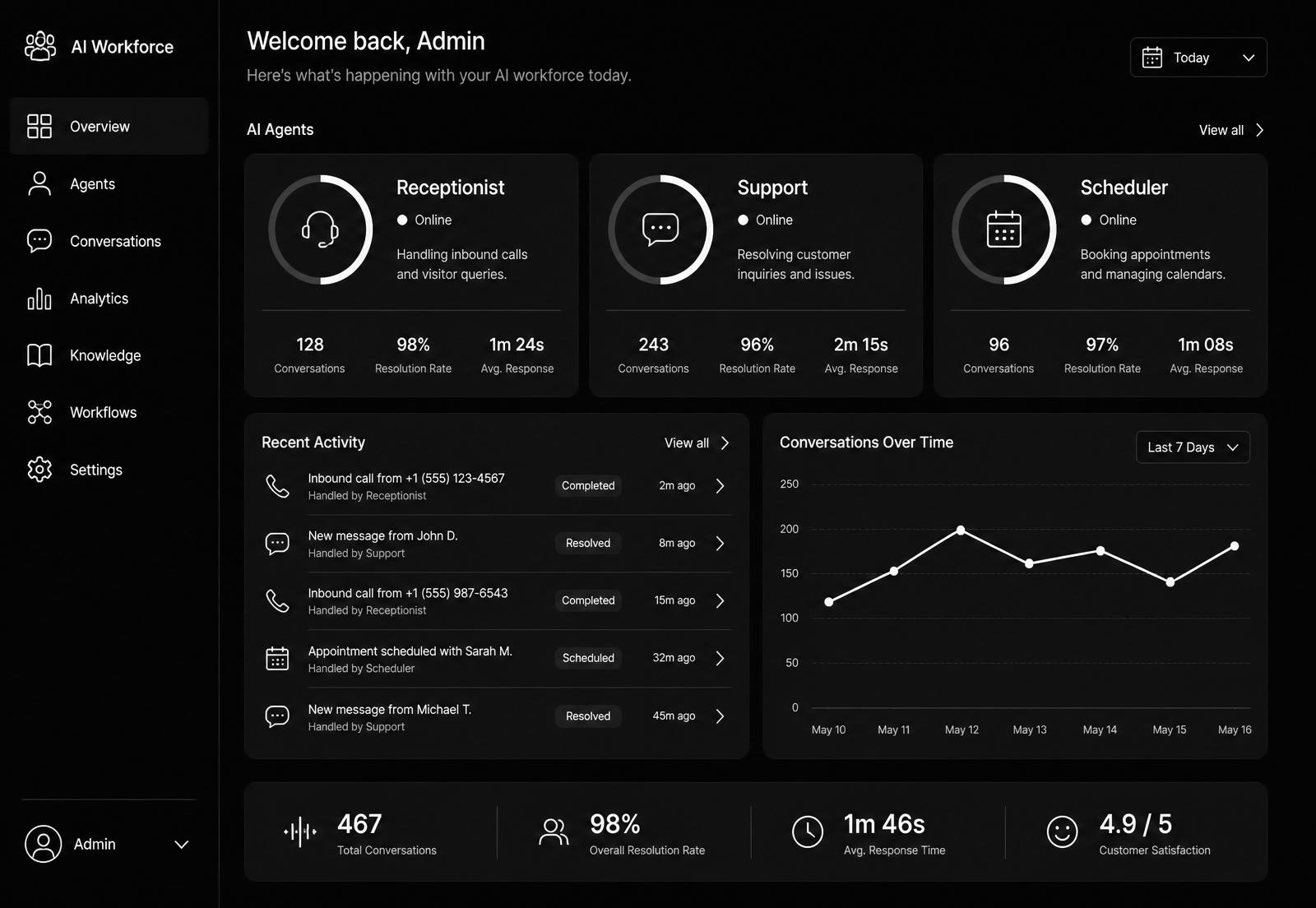Click the Scheduler calendar icon

(x=1004, y=229)
